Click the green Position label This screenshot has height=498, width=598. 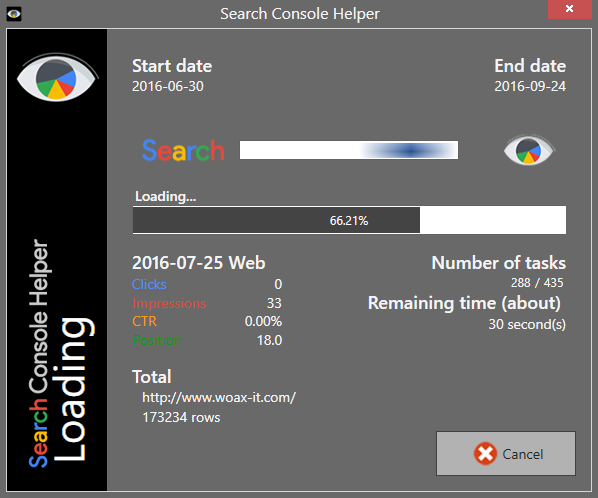click(156, 340)
